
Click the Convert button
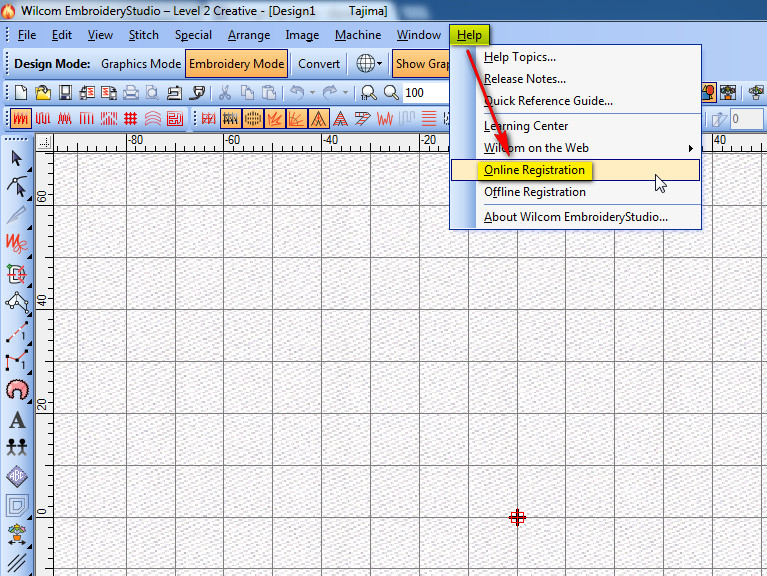click(x=319, y=64)
